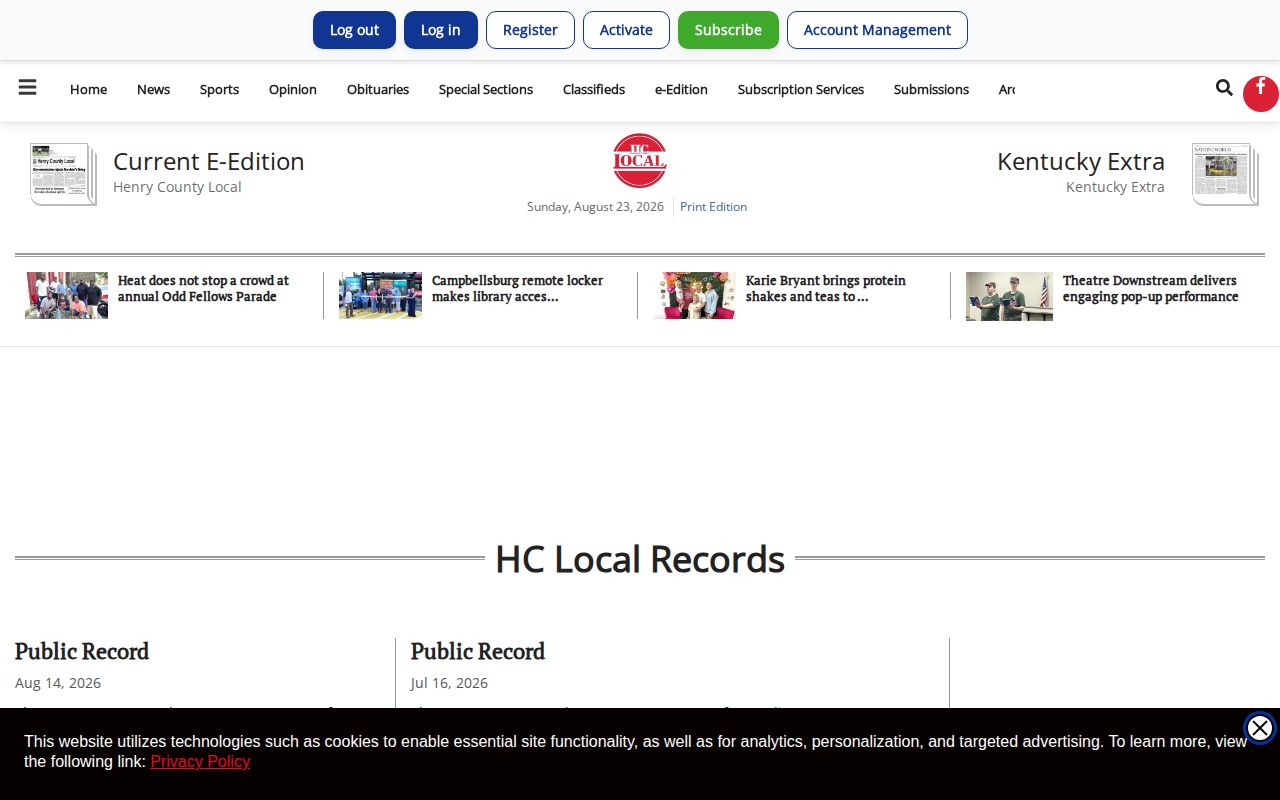The image size is (1280, 800).
Task: Click the search magnifier icon
Action: click(1224, 88)
